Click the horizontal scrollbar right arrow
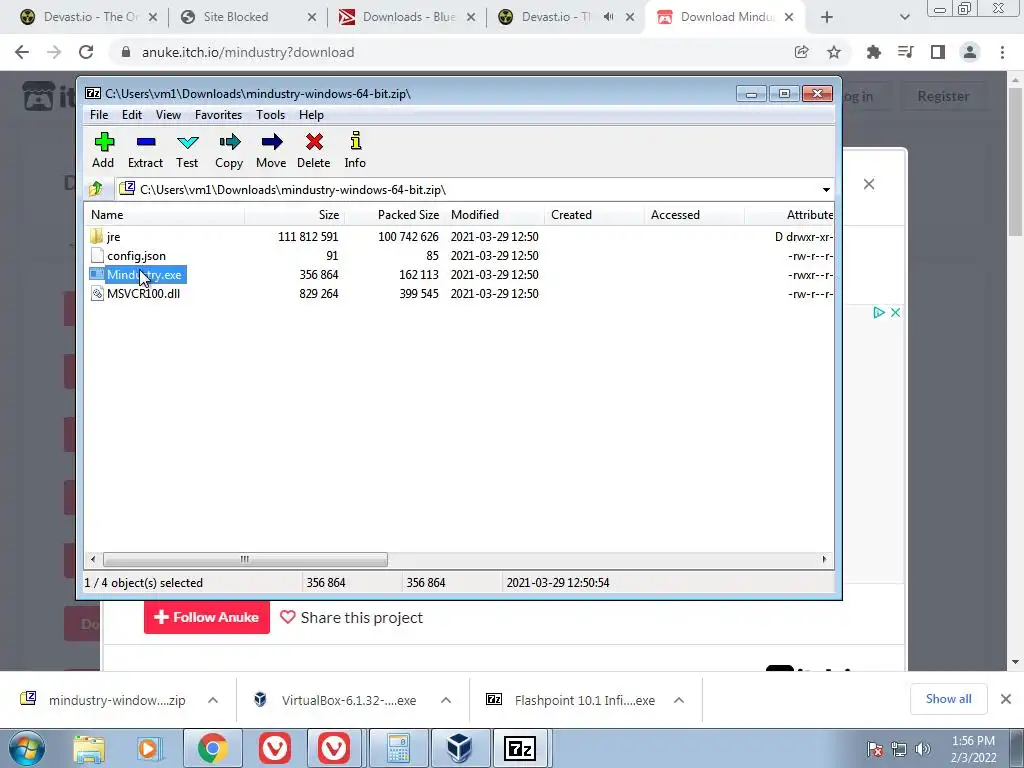This screenshot has height=768, width=1024. pos(824,559)
